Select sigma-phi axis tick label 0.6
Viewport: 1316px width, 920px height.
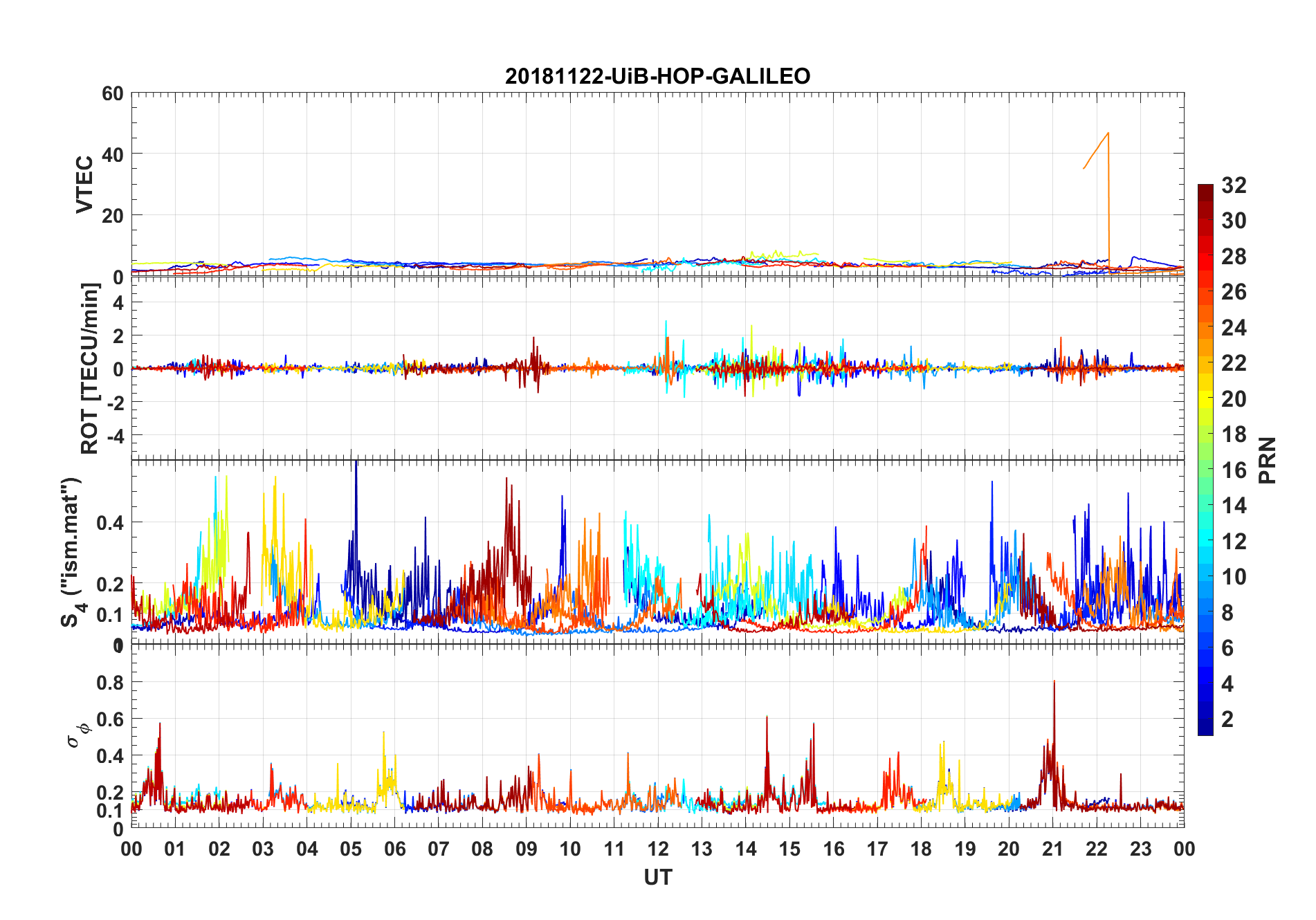click(111, 719)
